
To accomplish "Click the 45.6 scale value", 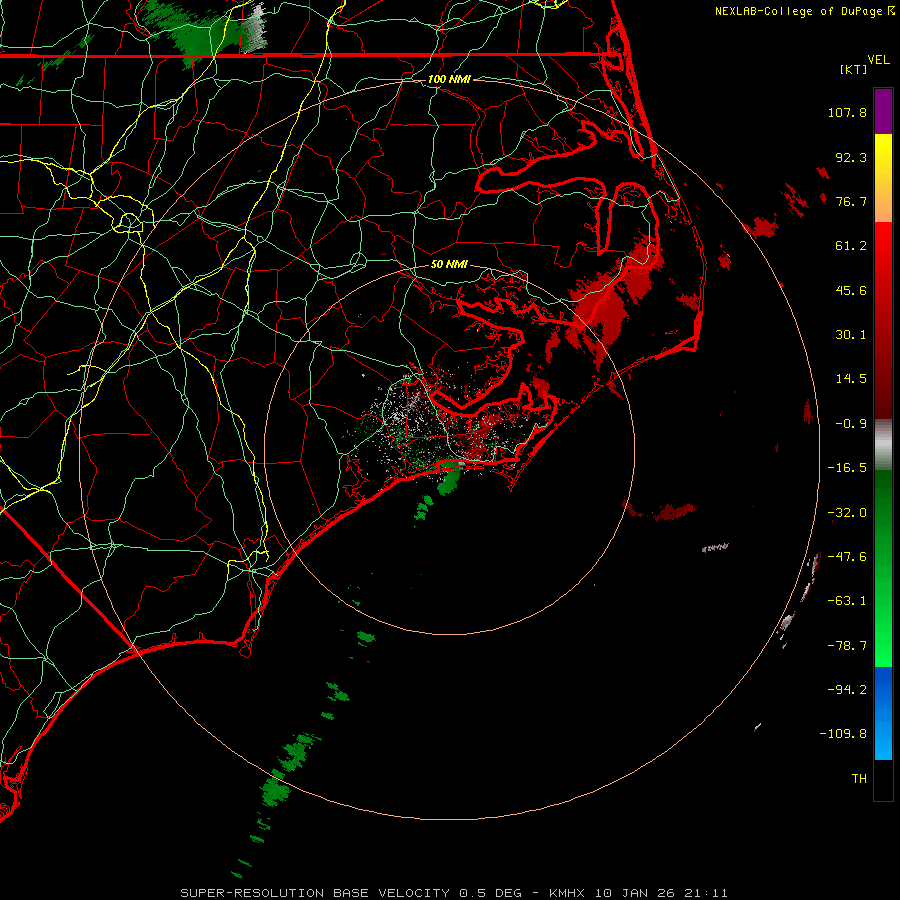I will point(851,290).
